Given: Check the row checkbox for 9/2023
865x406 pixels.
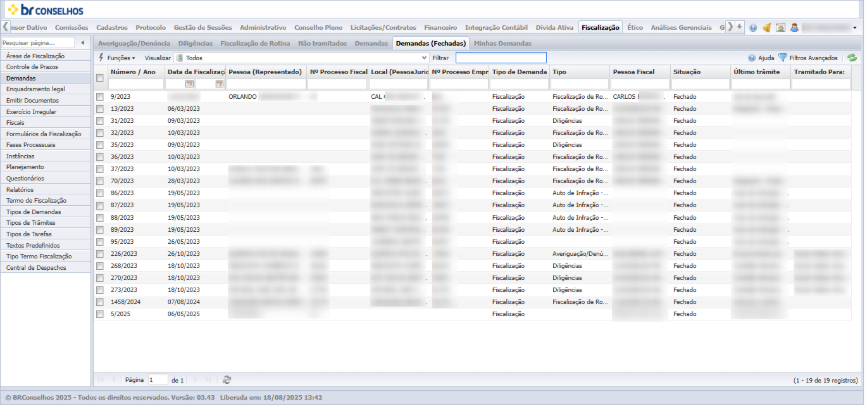Looking at the screenshot, I should (x=100, y=97).
